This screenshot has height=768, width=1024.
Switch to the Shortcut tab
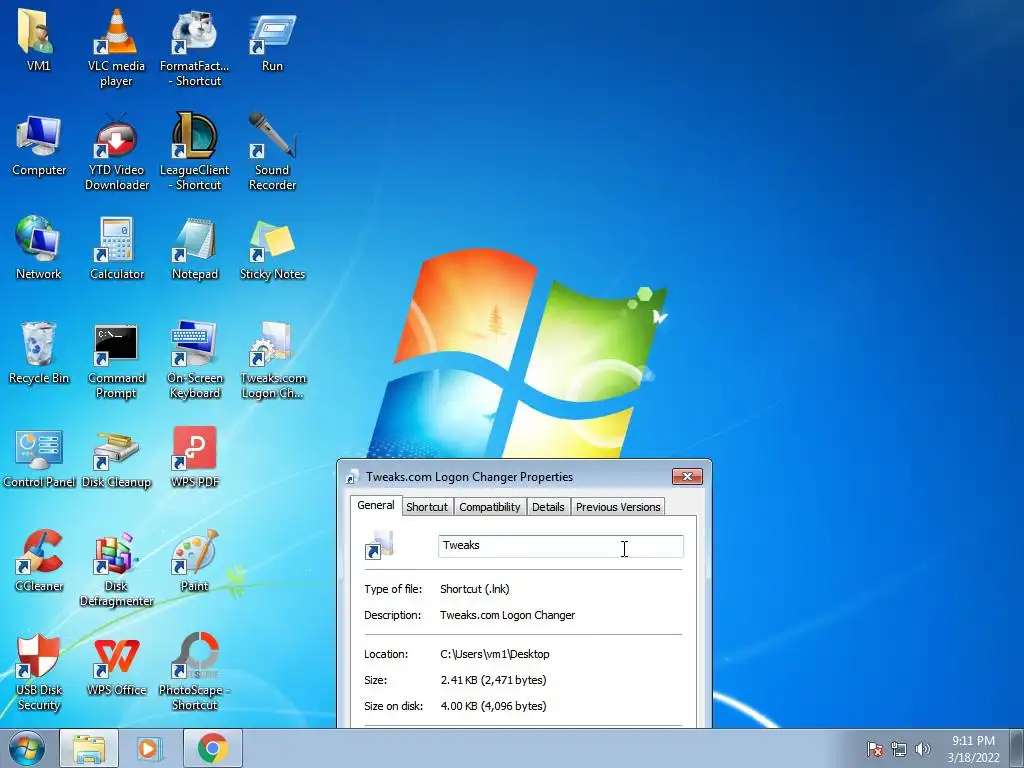click(427, 507)
